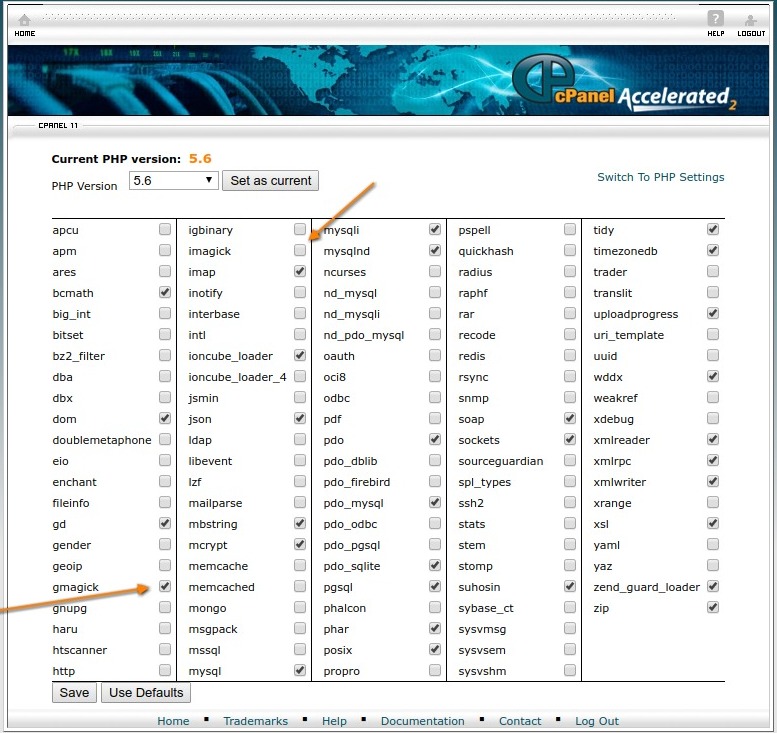Uncheck the json extension

pyautogui.click(x=300, y=418)
